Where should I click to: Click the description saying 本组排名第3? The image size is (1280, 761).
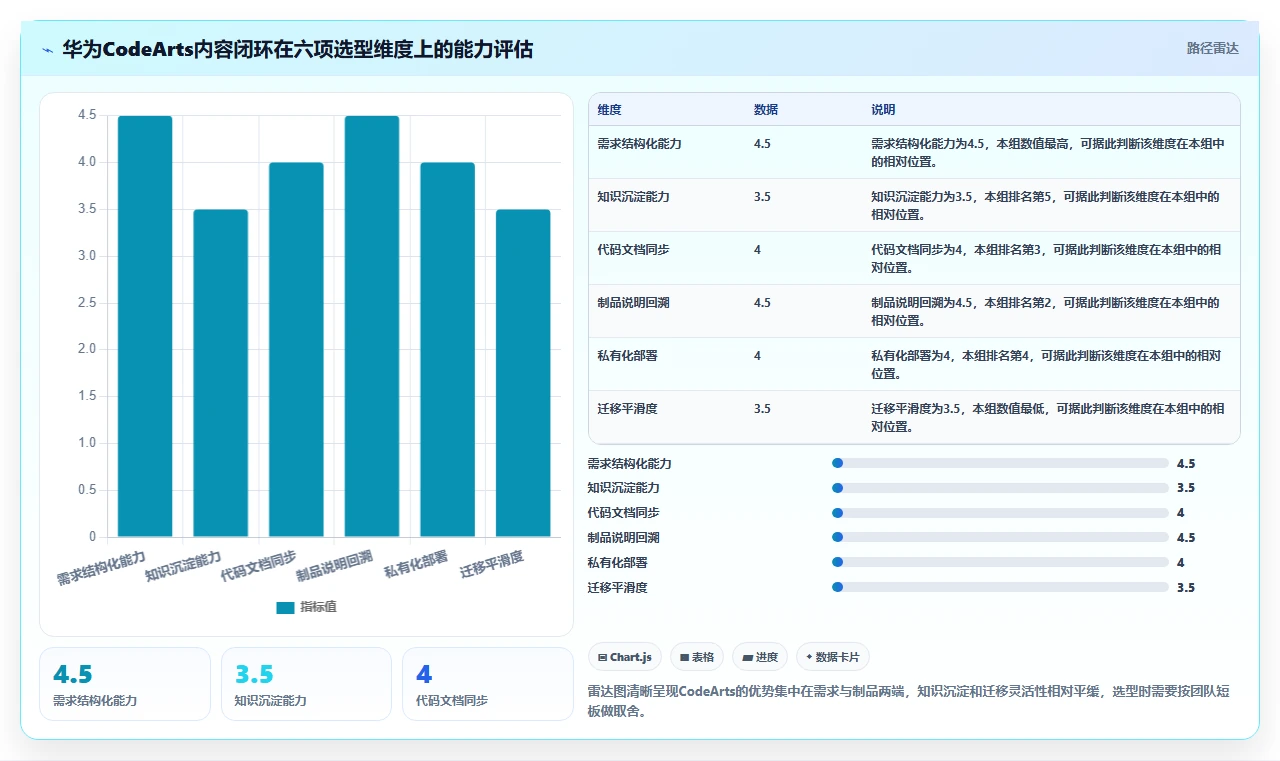1045,258
